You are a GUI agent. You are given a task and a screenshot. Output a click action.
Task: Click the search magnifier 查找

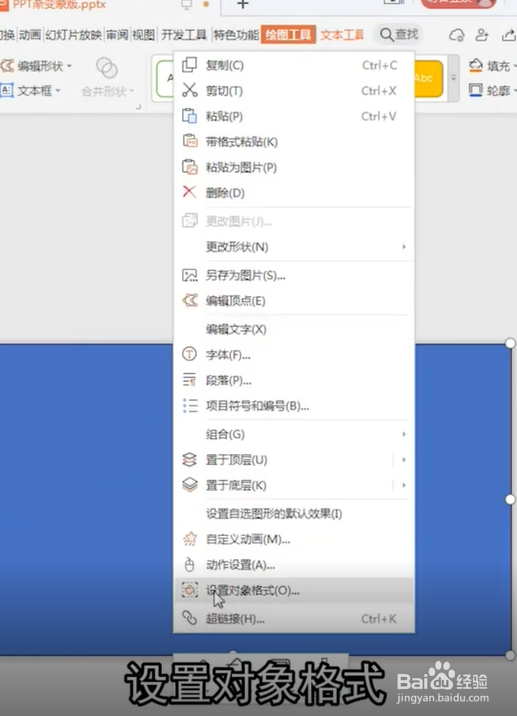click(399, 34)
